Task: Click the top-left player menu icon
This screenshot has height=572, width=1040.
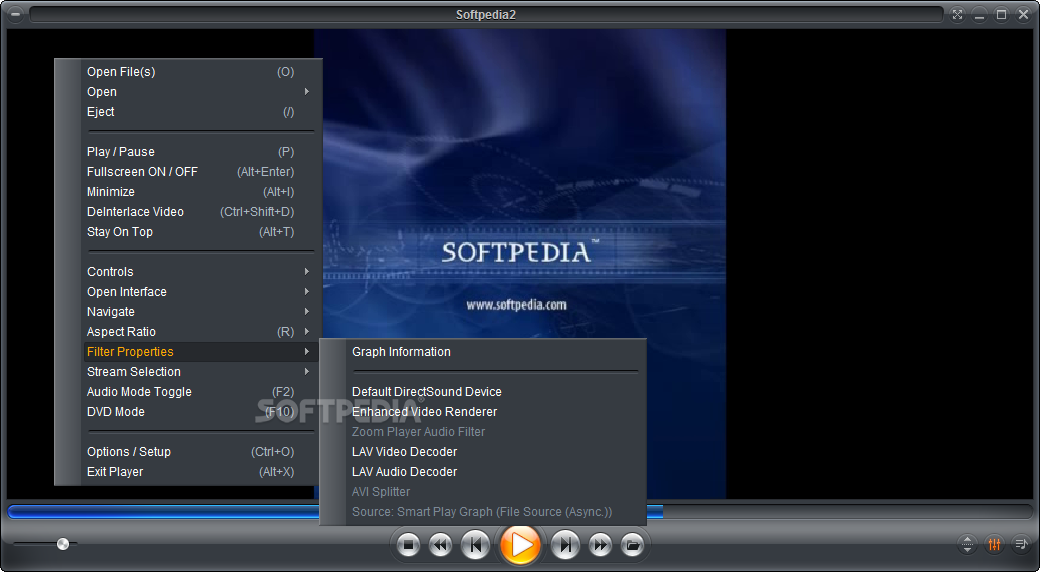Action: coord(15,14)
